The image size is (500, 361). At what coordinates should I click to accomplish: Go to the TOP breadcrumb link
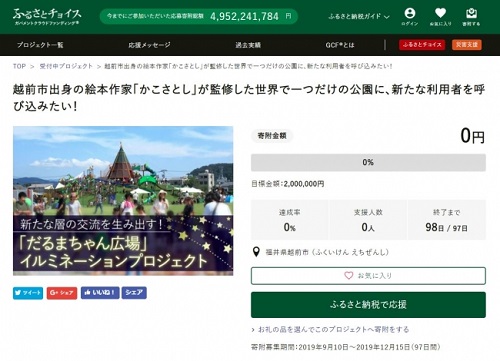click(19, 66)
